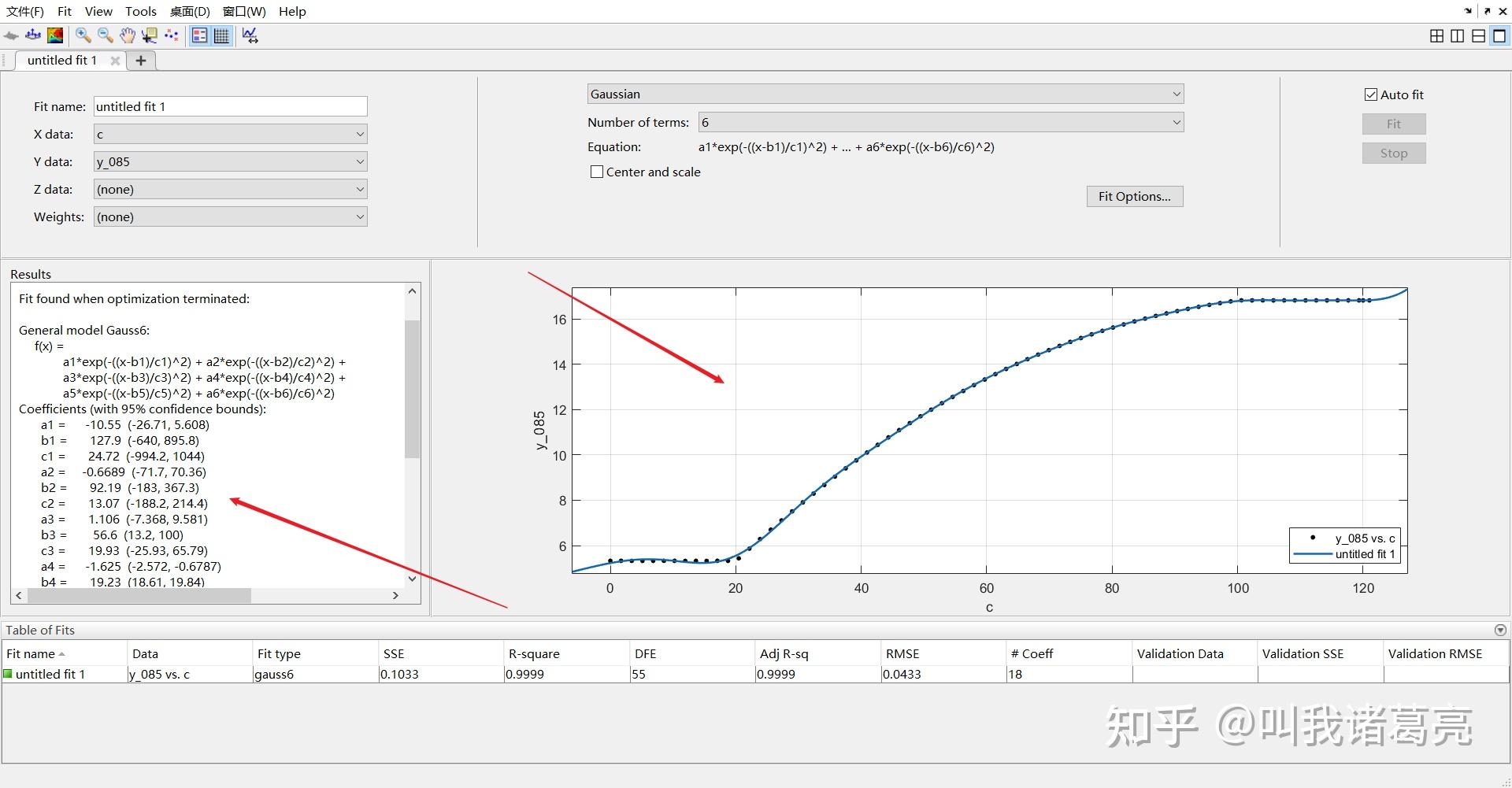This screenshot has width=1512, height=788.
Task: Select the Zoom In tool
Action: click(82, 35)
